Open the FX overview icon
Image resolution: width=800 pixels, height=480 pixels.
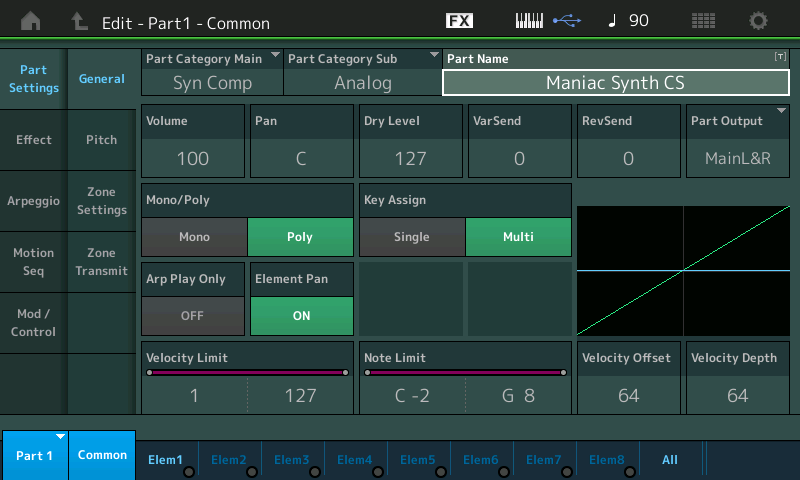459,21
